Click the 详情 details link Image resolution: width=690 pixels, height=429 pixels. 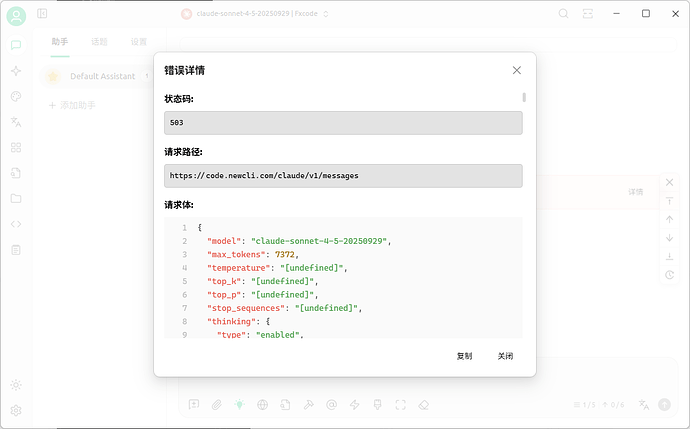coord(635,192)
